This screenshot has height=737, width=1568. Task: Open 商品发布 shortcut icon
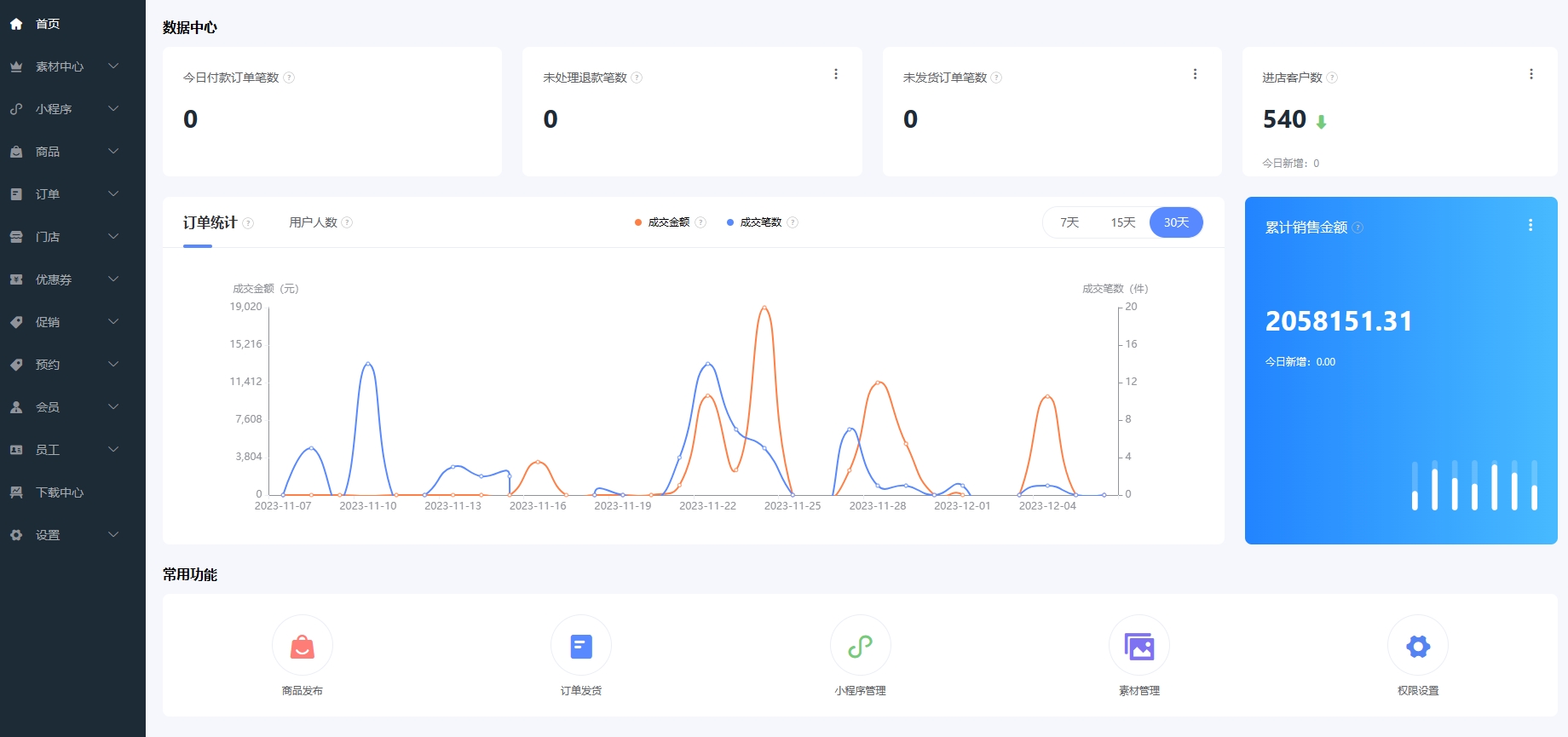click(x=303, y=646)
